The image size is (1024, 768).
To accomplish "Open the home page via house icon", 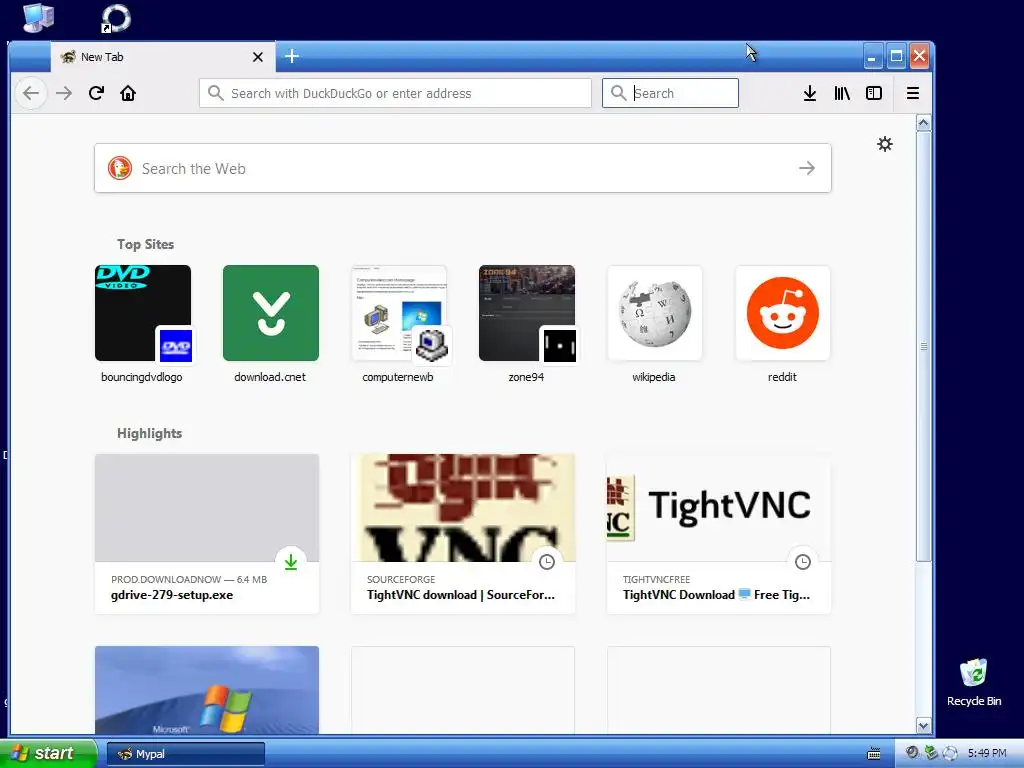I will point(128,93).
